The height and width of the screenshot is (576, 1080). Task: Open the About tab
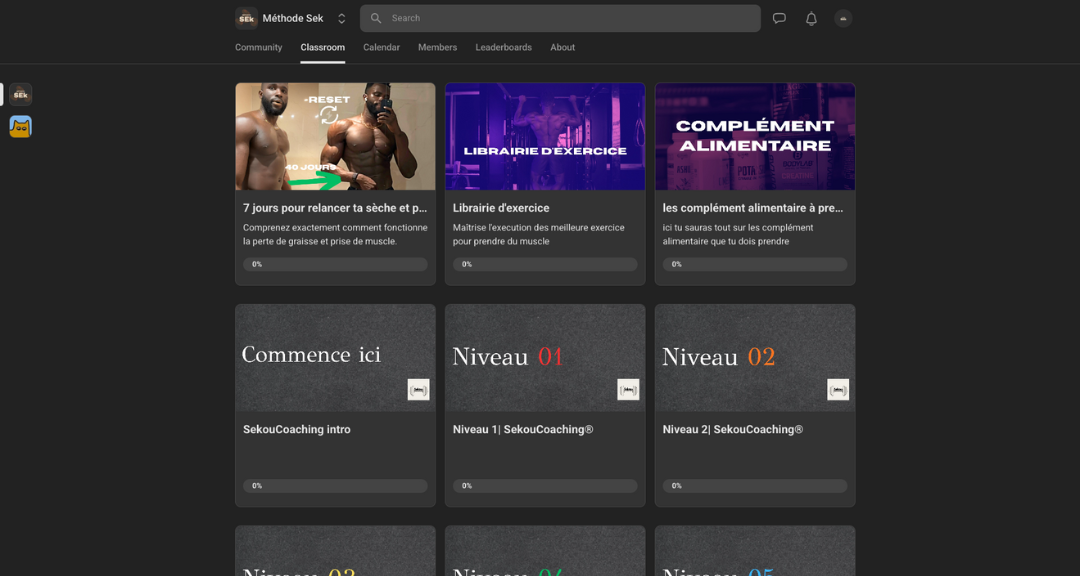tap(562, 47)
